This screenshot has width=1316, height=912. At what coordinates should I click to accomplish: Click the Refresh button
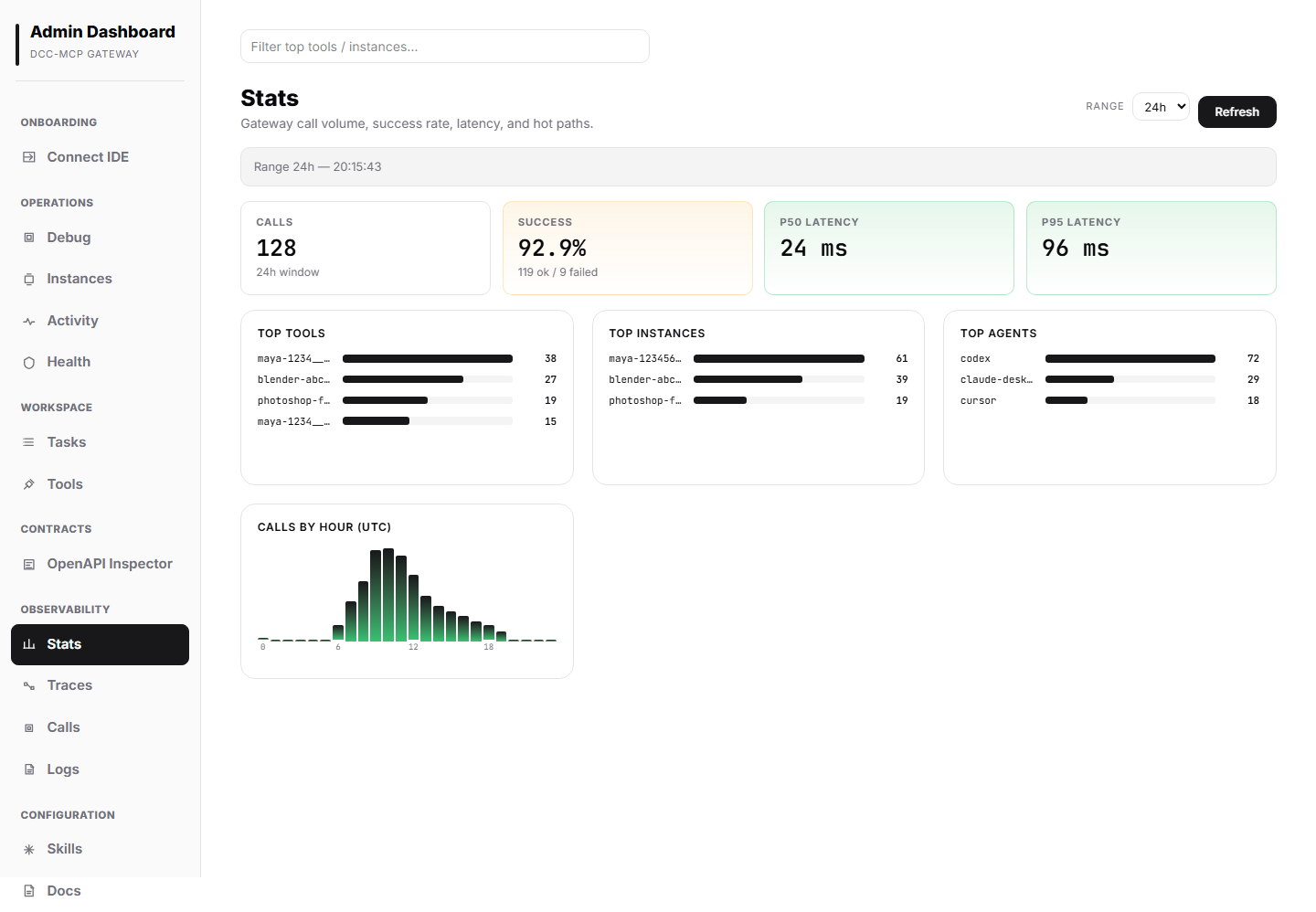(x=1236, y=111)
